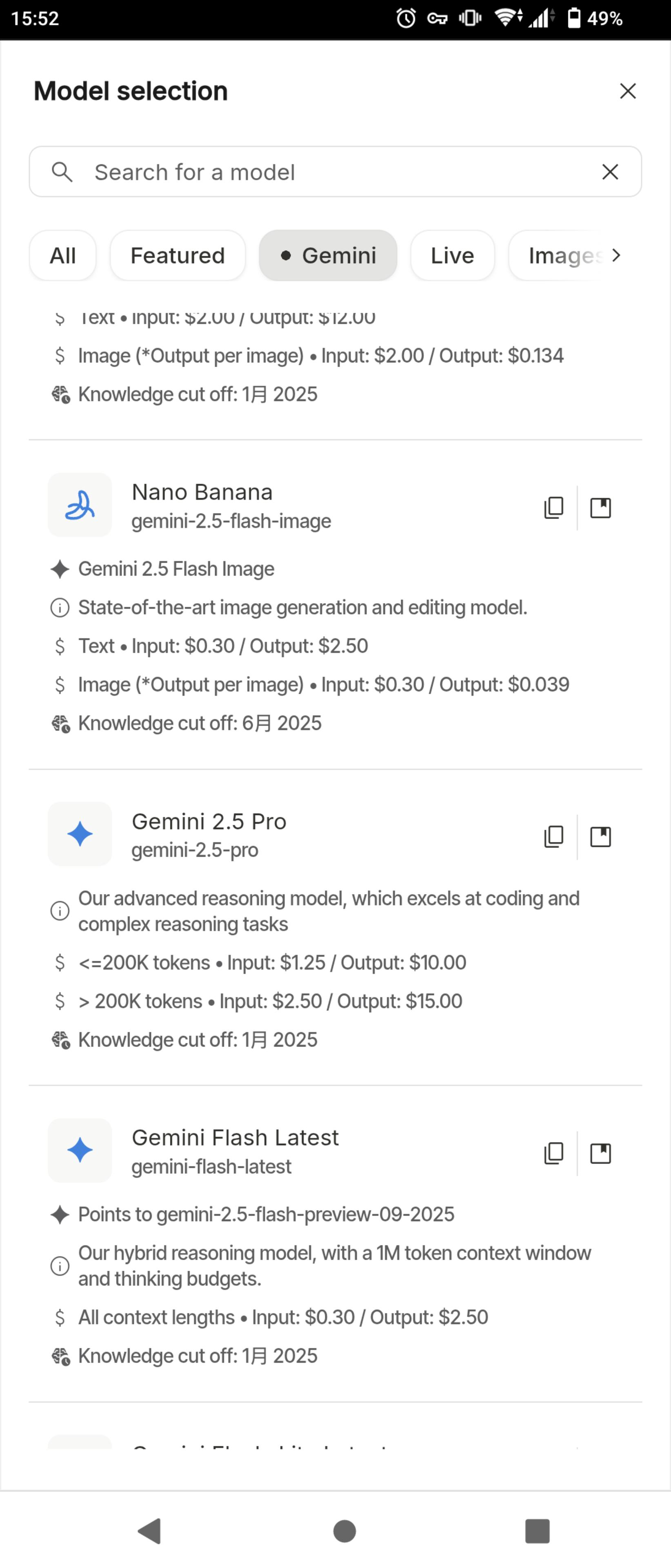
Task: Copy the gemini-2.5-pro model ID
Action: [553, 836]
